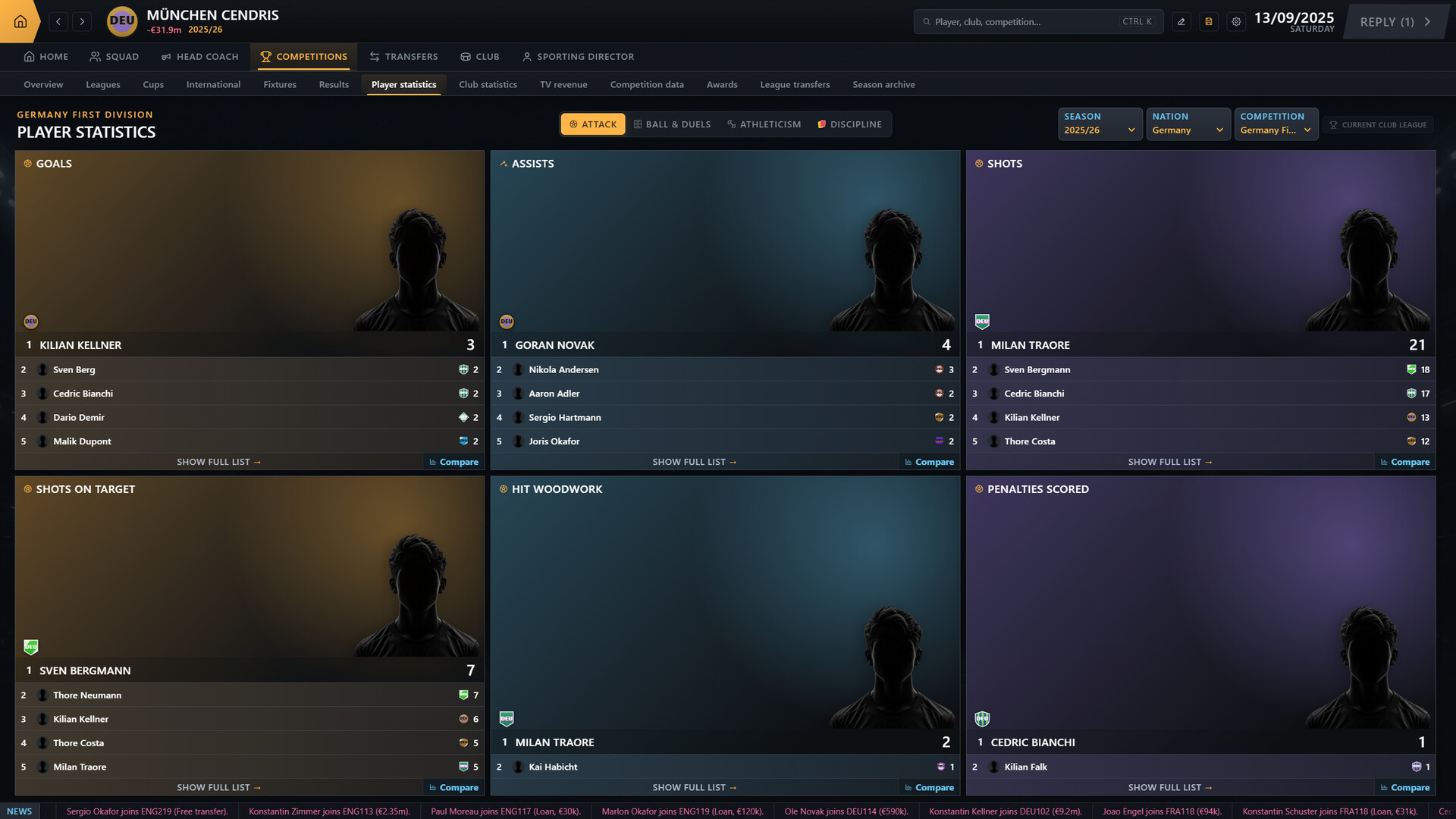Show full list of Goals
The image size is (1456, 819).
point(218,462)
